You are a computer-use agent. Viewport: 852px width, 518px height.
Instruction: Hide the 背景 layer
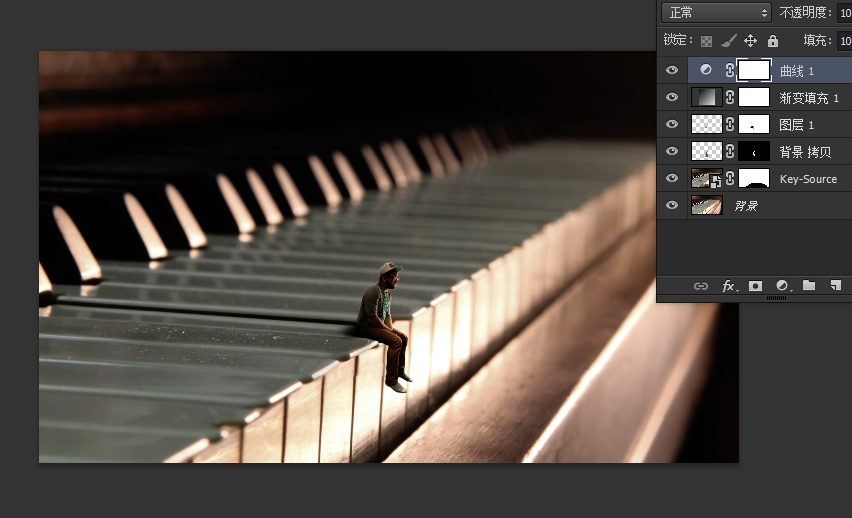tap(672, 205)
